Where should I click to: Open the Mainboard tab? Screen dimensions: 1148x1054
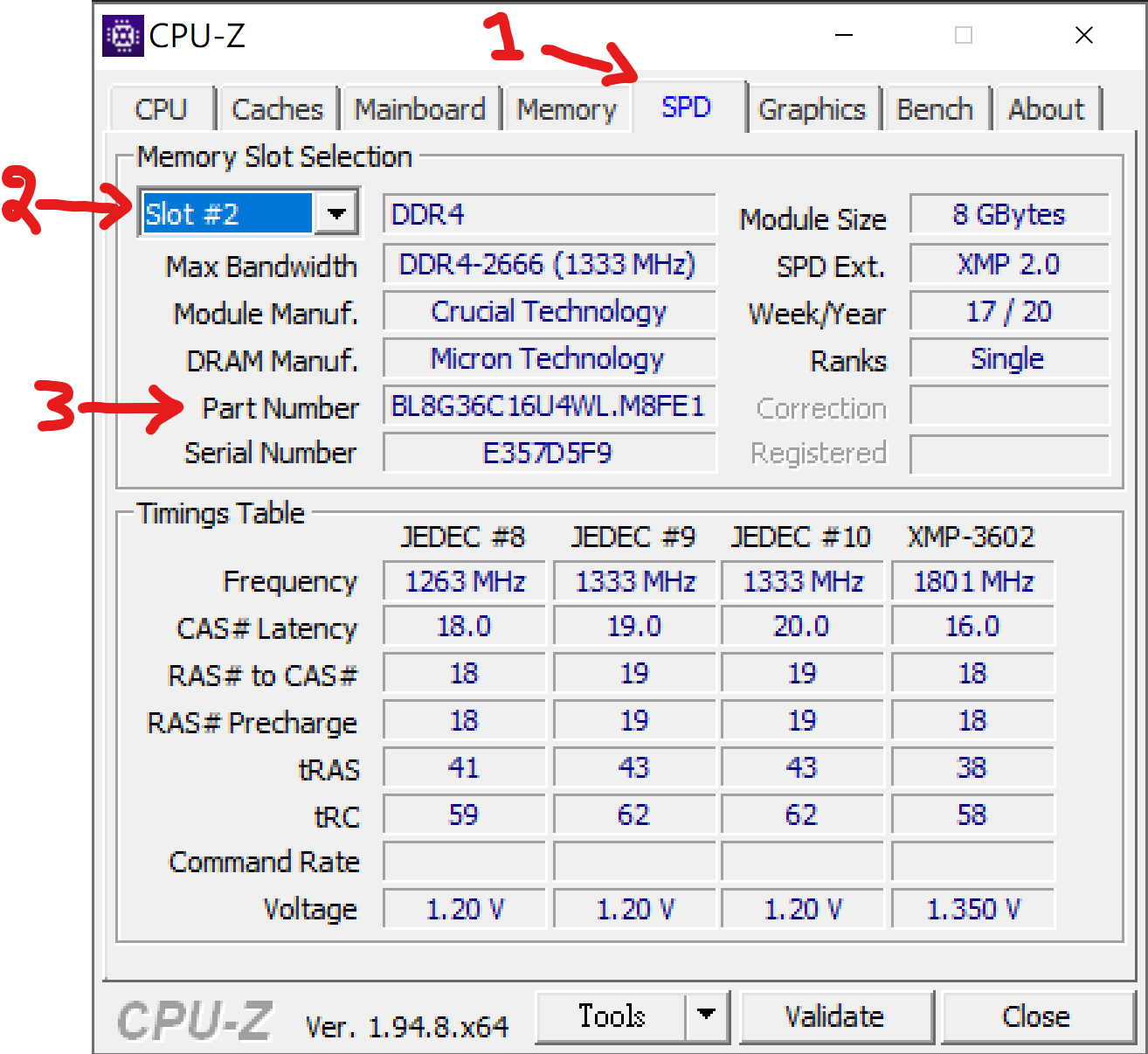point(420,109)
